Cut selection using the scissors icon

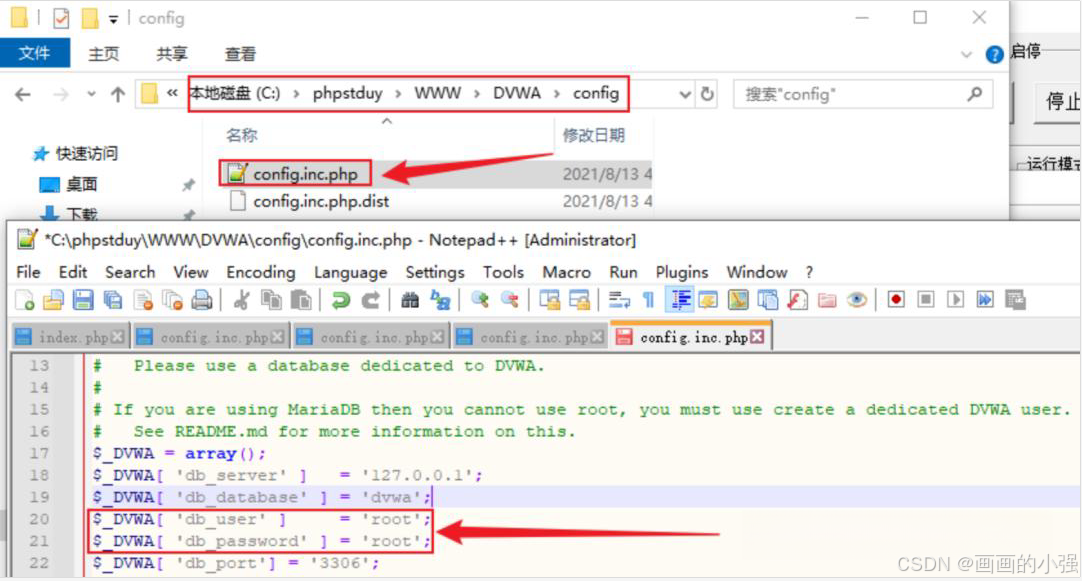(x=242, y=300)
